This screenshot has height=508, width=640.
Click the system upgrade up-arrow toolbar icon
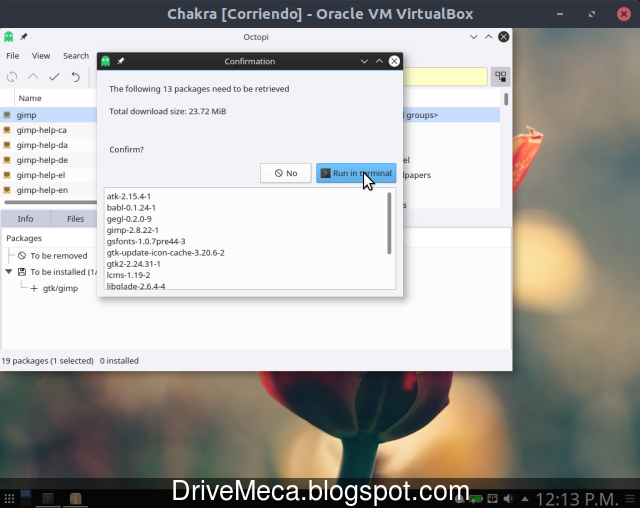point(33,77)
